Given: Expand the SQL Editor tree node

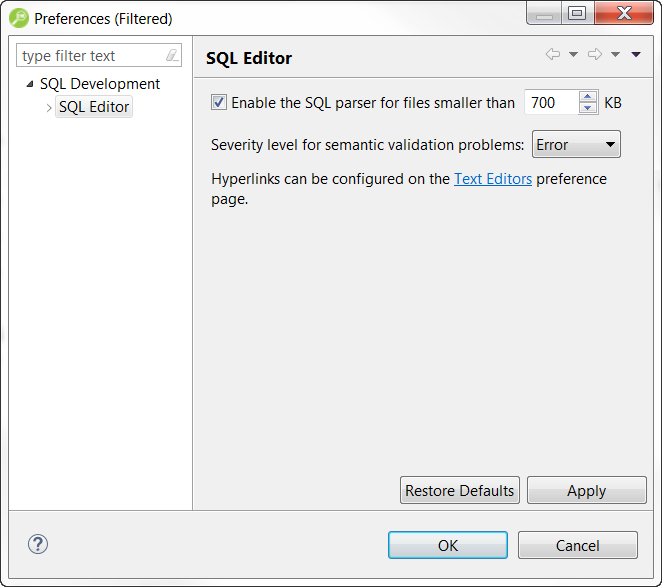Looking at the screenshot, I should (49, 107).
